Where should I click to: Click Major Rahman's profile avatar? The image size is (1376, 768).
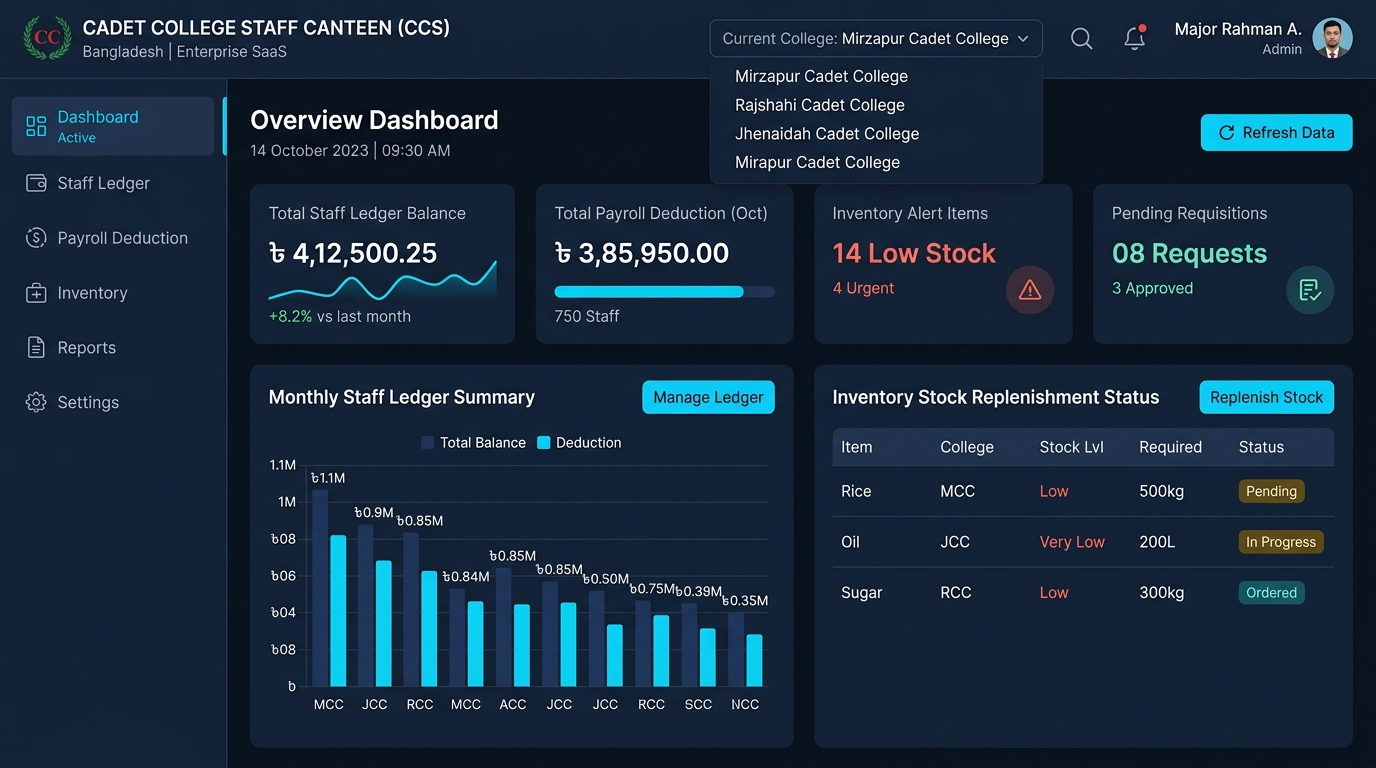tap(1332, 38)
